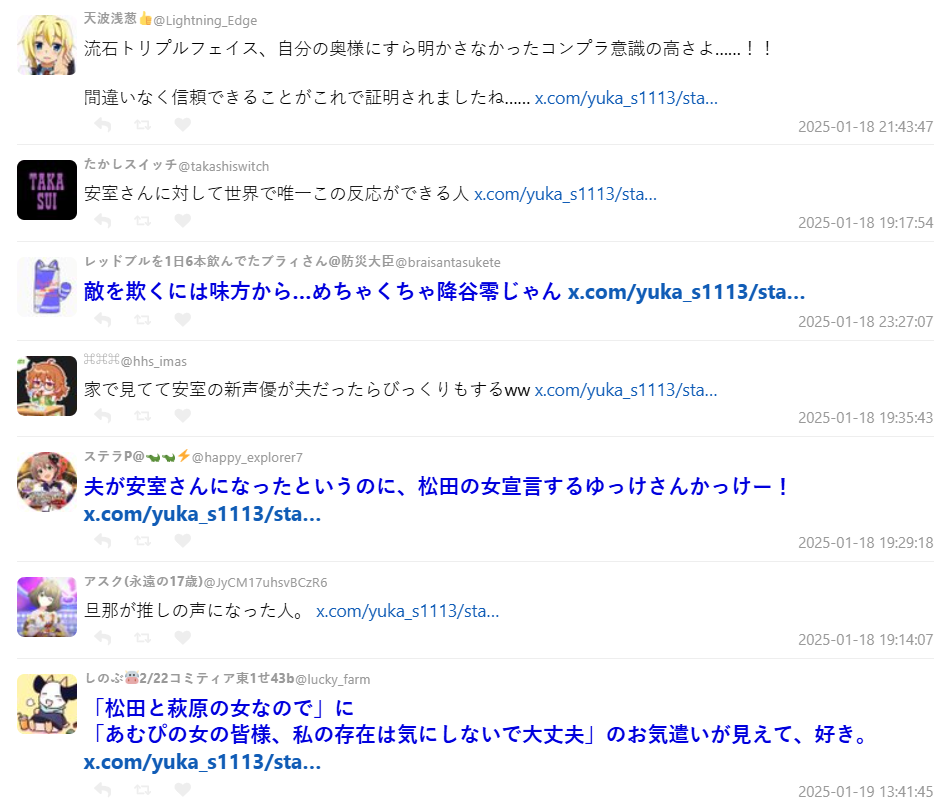
Task: Retweet the Lightning_Edge tweet
Action: (x=143, y=125)
